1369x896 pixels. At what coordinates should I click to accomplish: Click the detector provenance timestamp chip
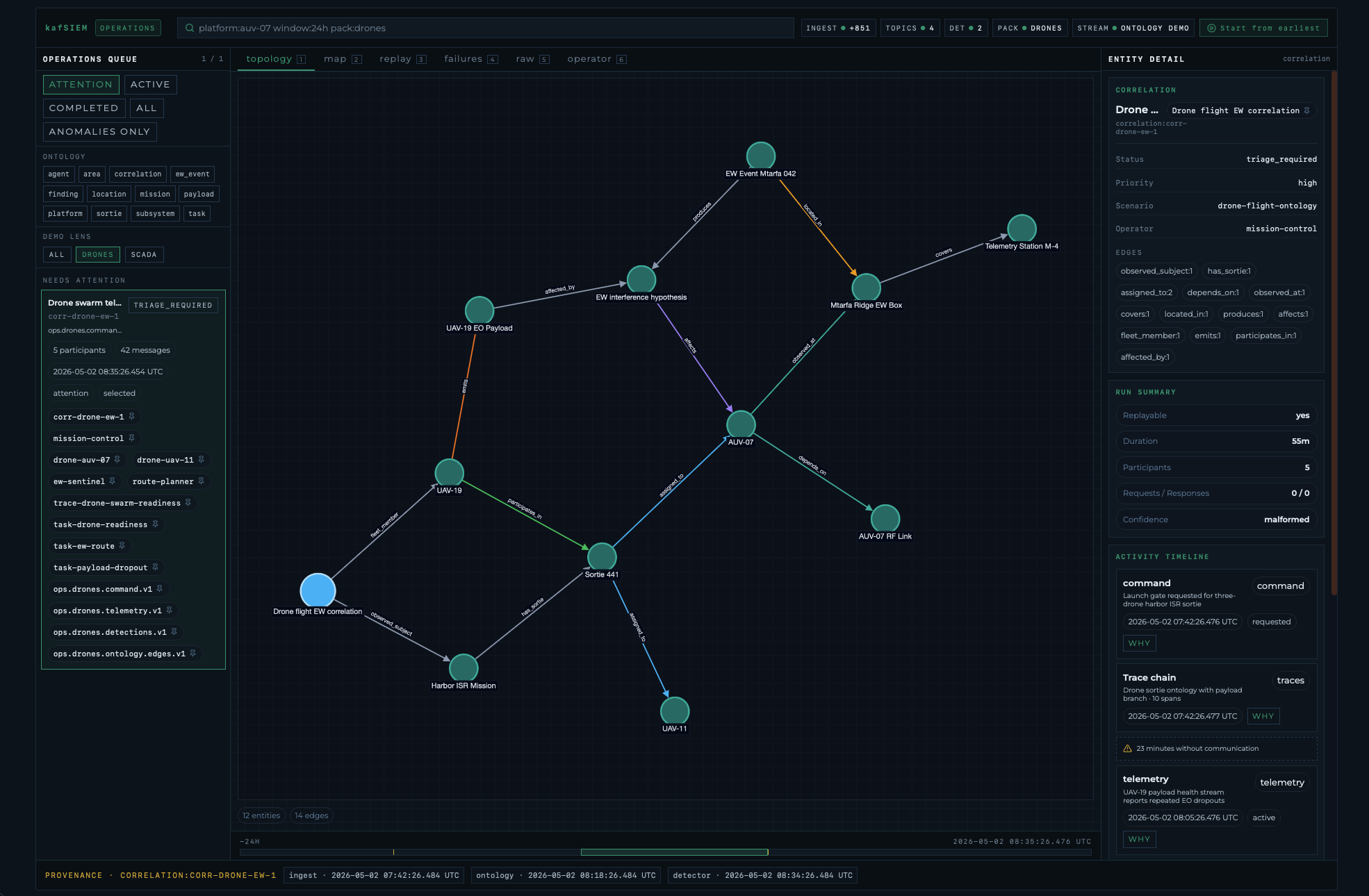[x=762, y=875]
